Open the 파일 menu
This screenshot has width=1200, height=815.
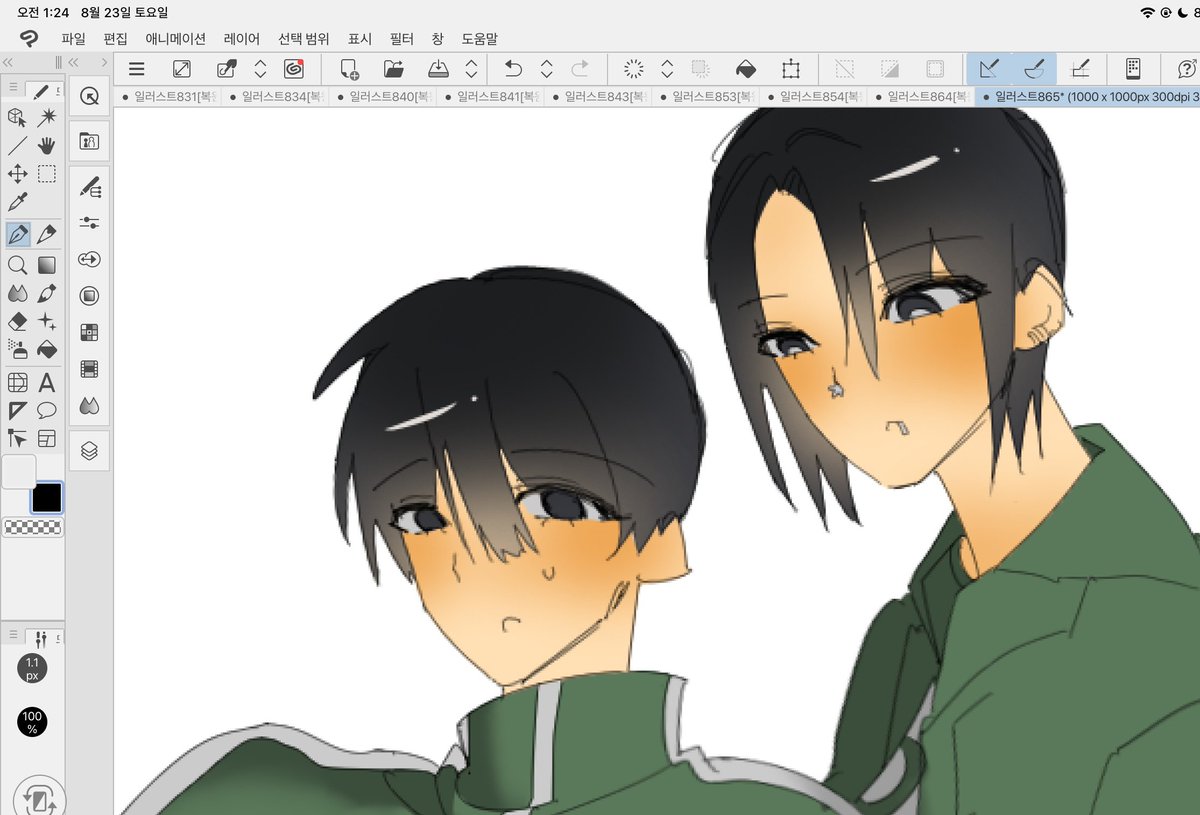coord(74,38)
